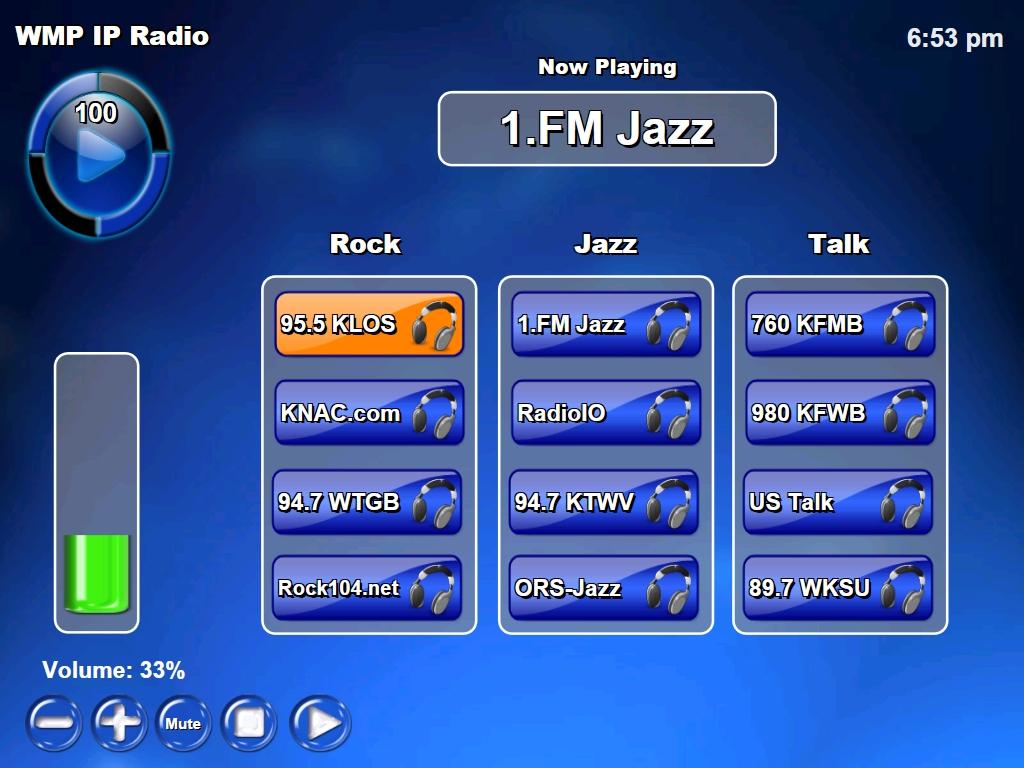
Task: Stop playback with the square stop button
Action: tap(249, 723)
